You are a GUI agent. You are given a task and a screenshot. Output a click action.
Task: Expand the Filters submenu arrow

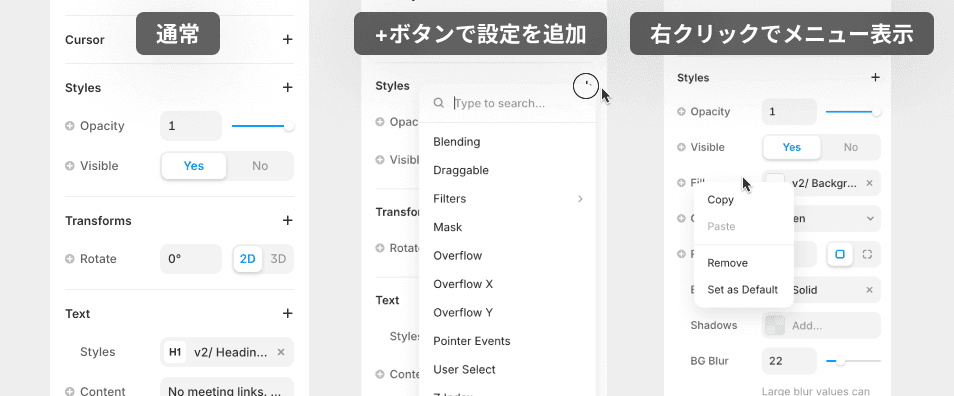coord(580,198)
